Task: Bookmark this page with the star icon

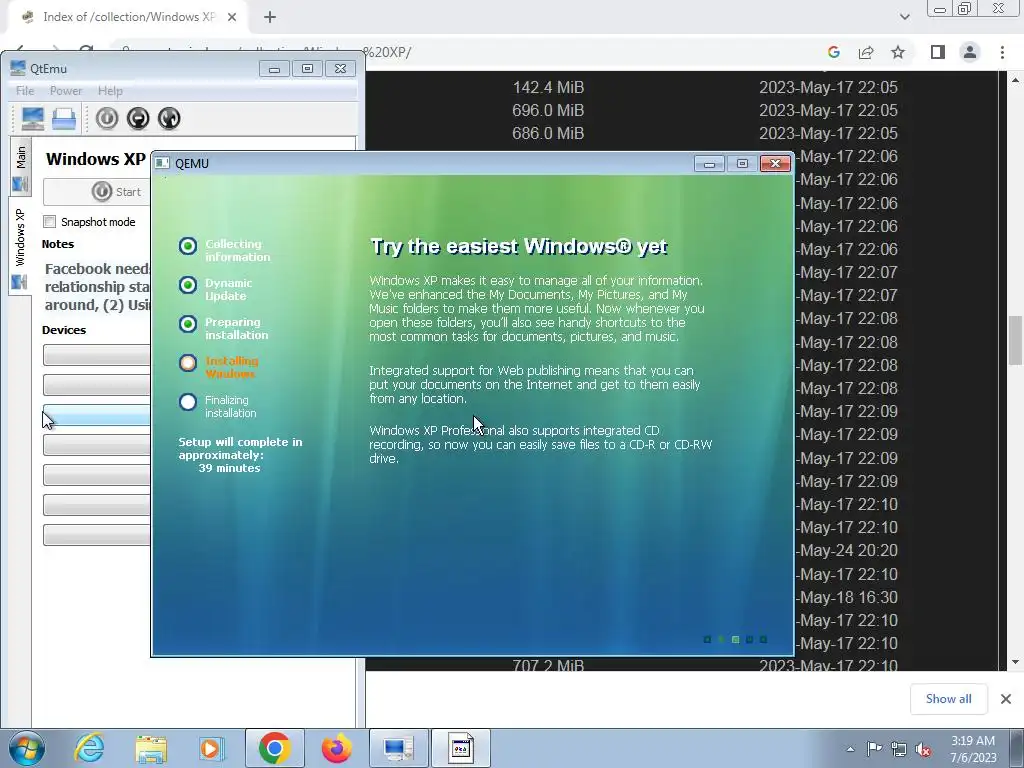Action: coord(898,52)
